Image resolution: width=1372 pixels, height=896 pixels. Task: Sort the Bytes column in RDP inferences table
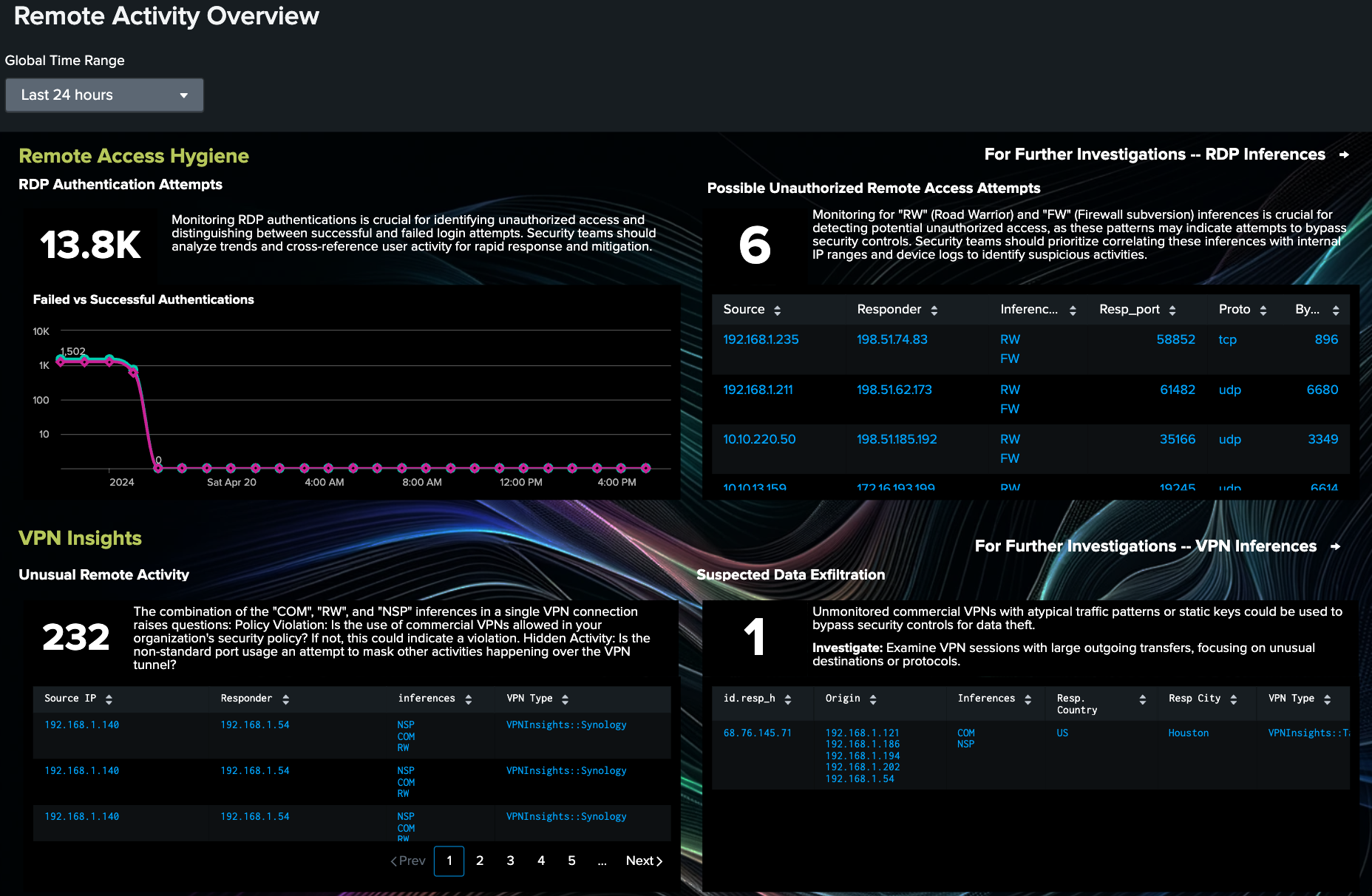[x=1335, y=310]
